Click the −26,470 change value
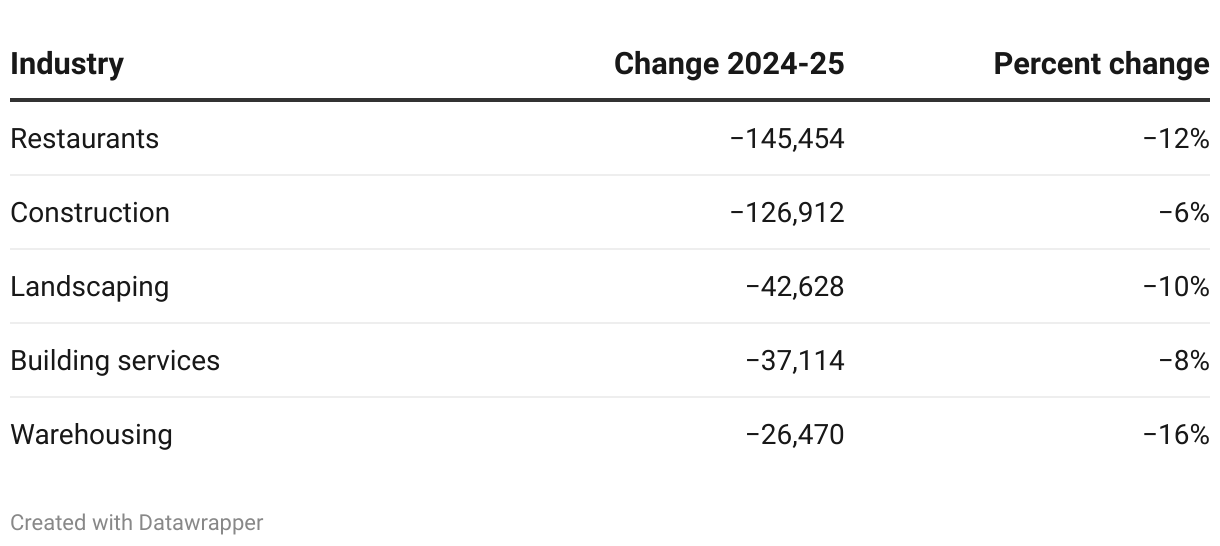1220x546 pixels. point(795,435)
